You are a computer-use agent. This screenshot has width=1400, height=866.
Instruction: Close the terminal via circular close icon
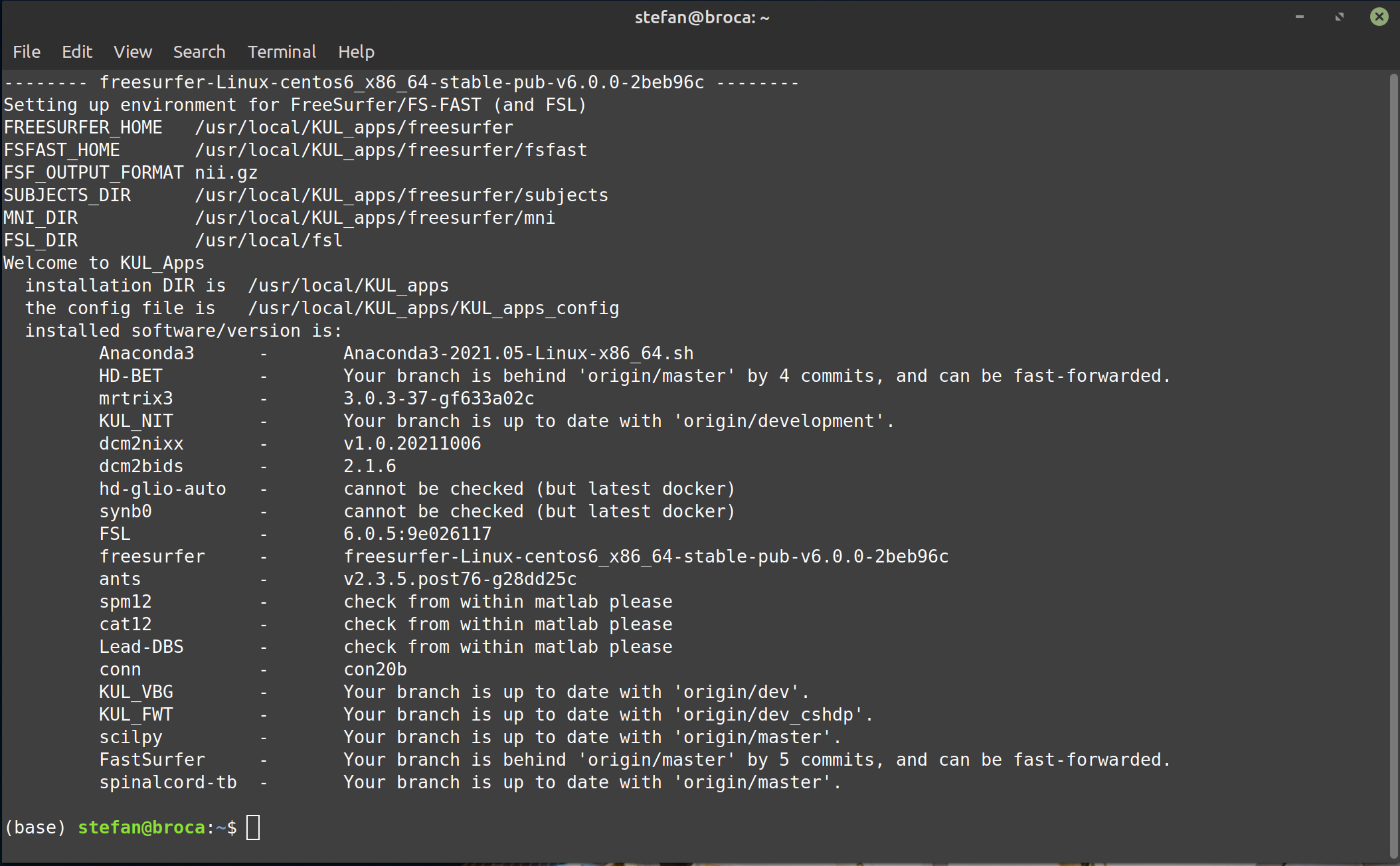point(1379,17)
